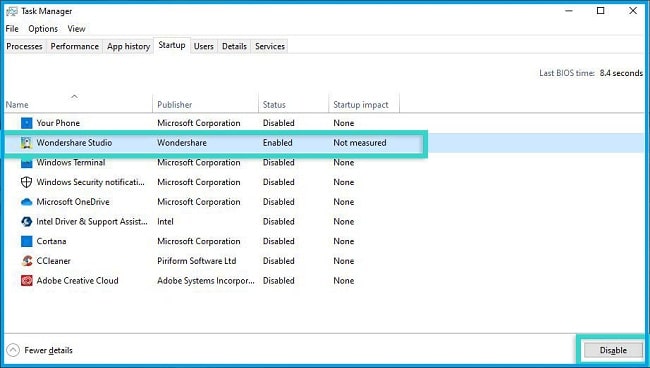The image size is (650, 368).
Task: Click the Disable button
Action: click(613, 350)
